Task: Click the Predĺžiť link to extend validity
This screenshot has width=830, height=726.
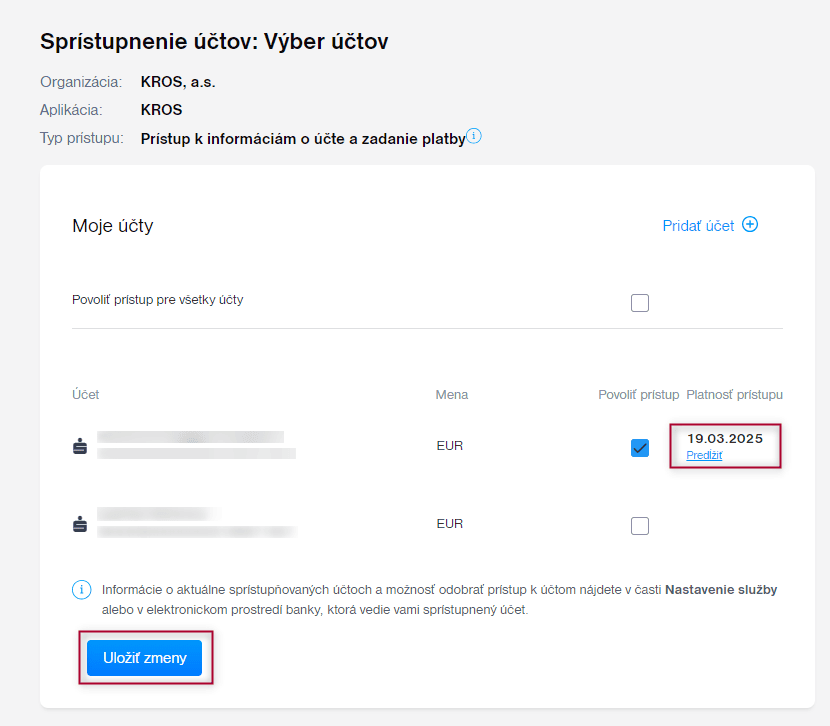Action: click(704, 456)
